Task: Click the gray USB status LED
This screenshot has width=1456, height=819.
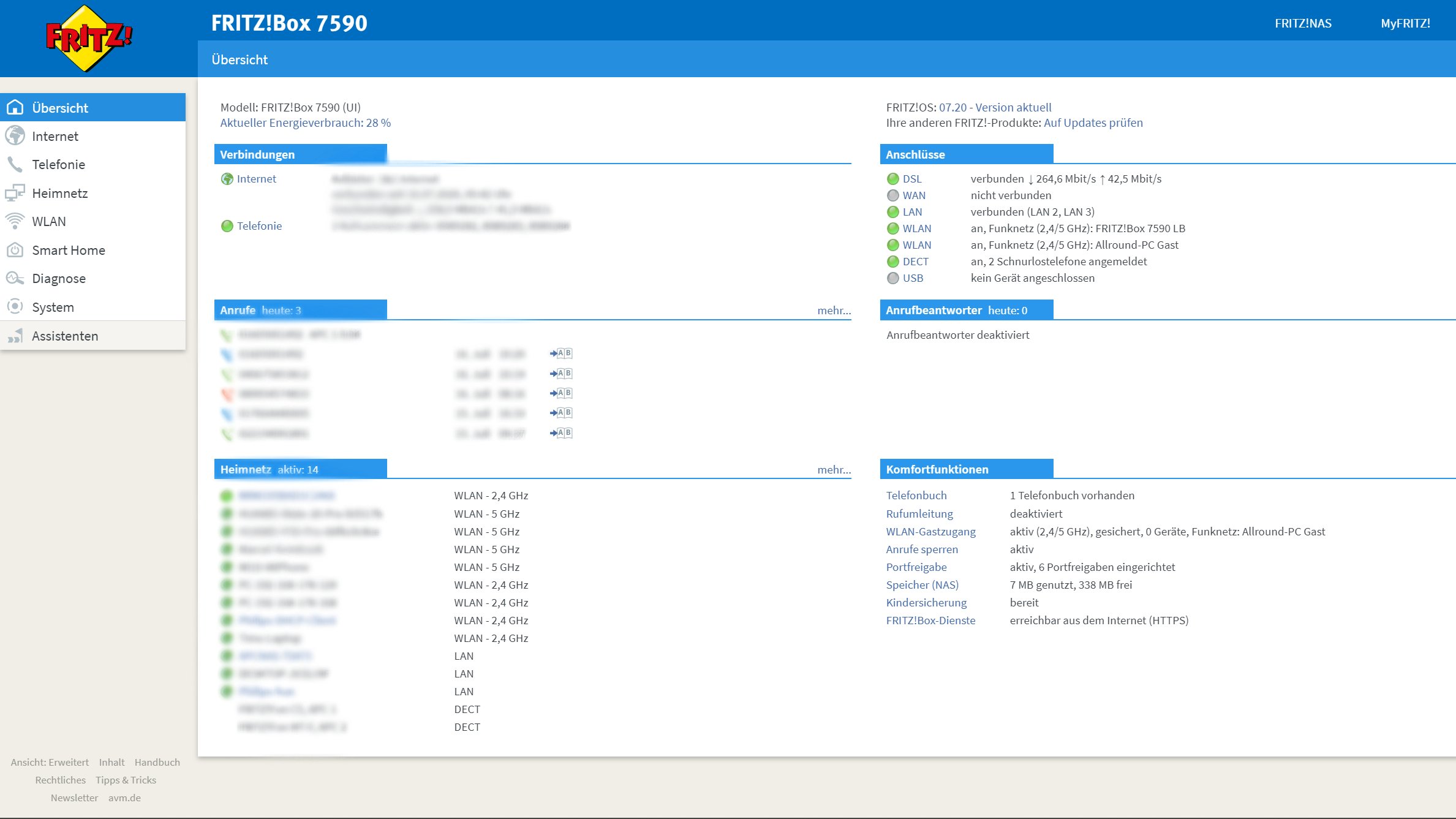Action: click(893, 278)
